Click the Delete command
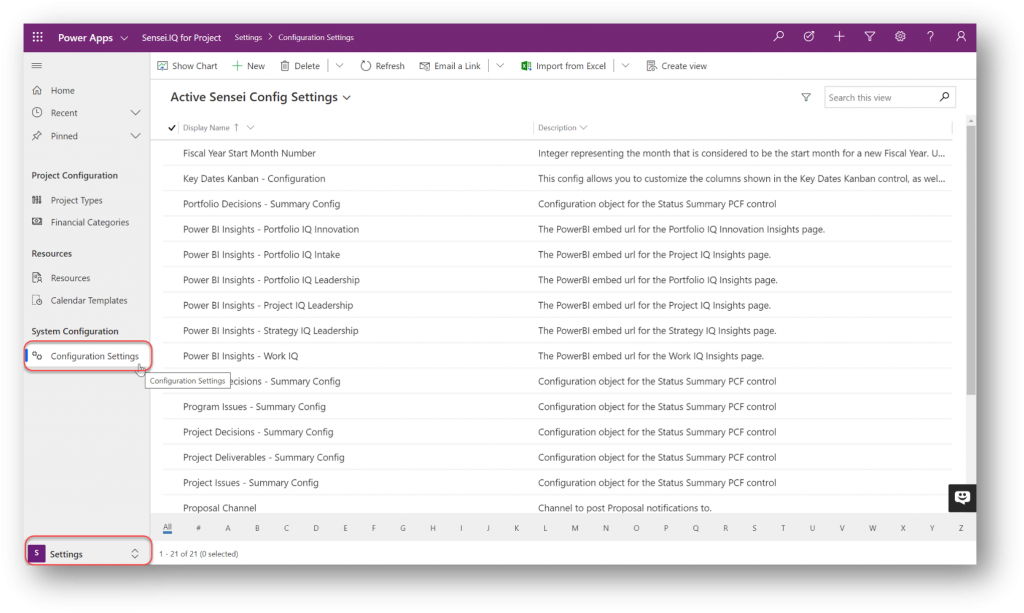 point(300,66)
